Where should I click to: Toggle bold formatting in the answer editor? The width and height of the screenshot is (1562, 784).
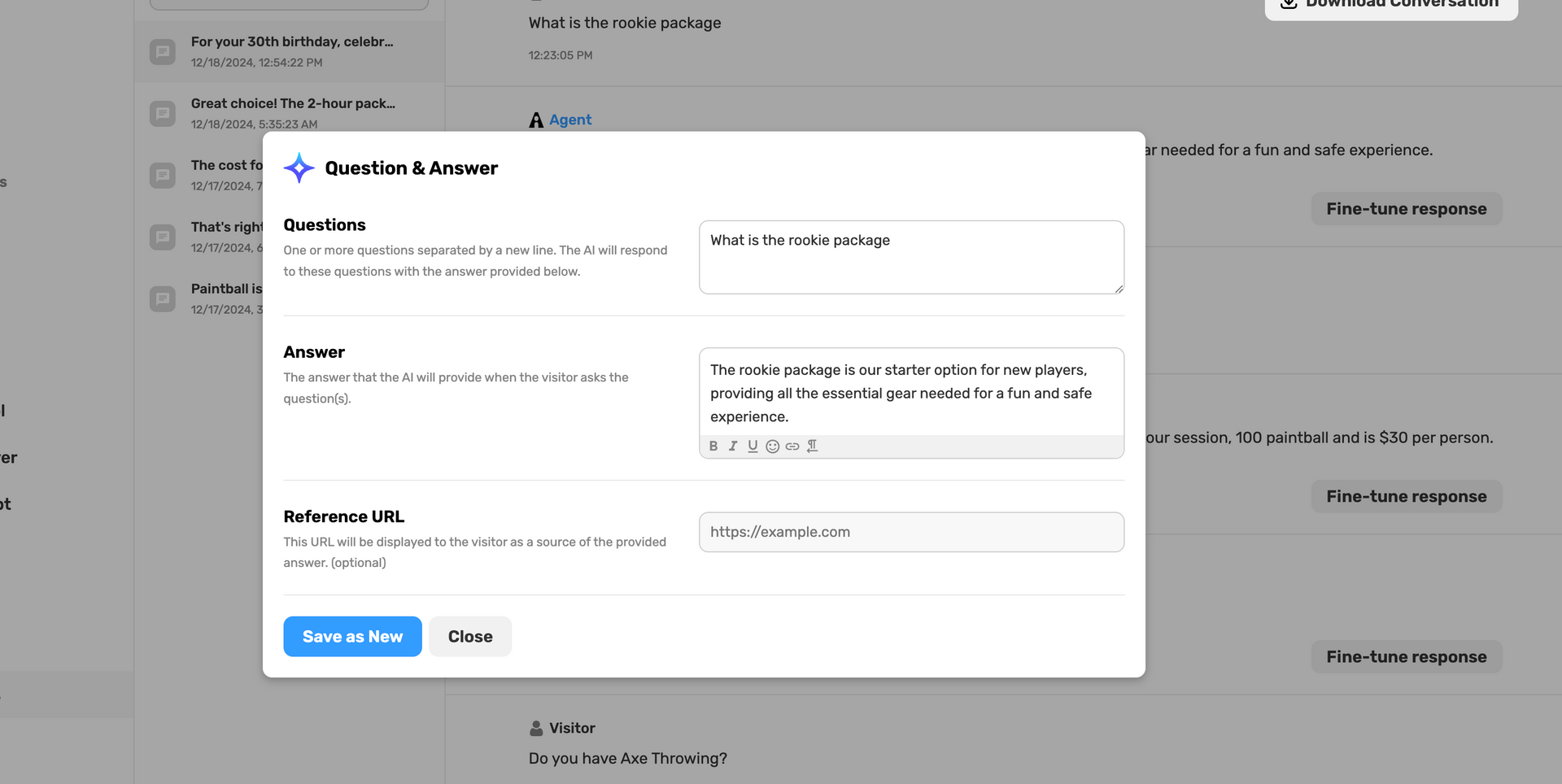point(713,446)
